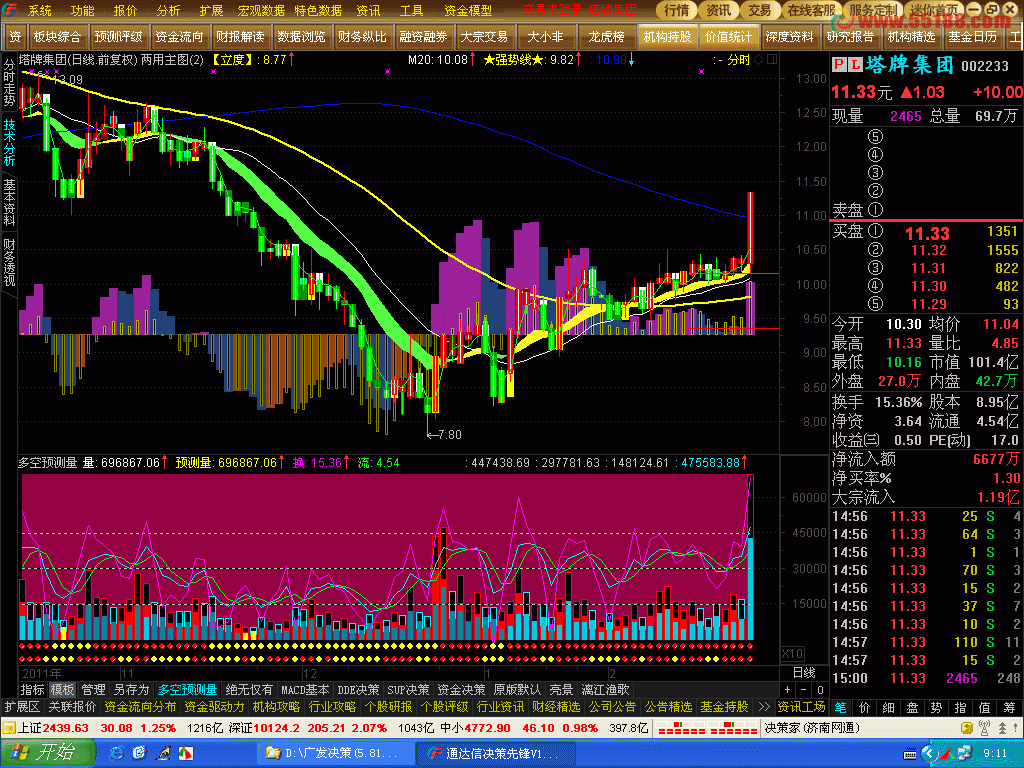Open the 宏观数据 menu
Image resolution: width=1024 pixels, height=768 pixels.
pyautogui.click(x=261, y=10)
